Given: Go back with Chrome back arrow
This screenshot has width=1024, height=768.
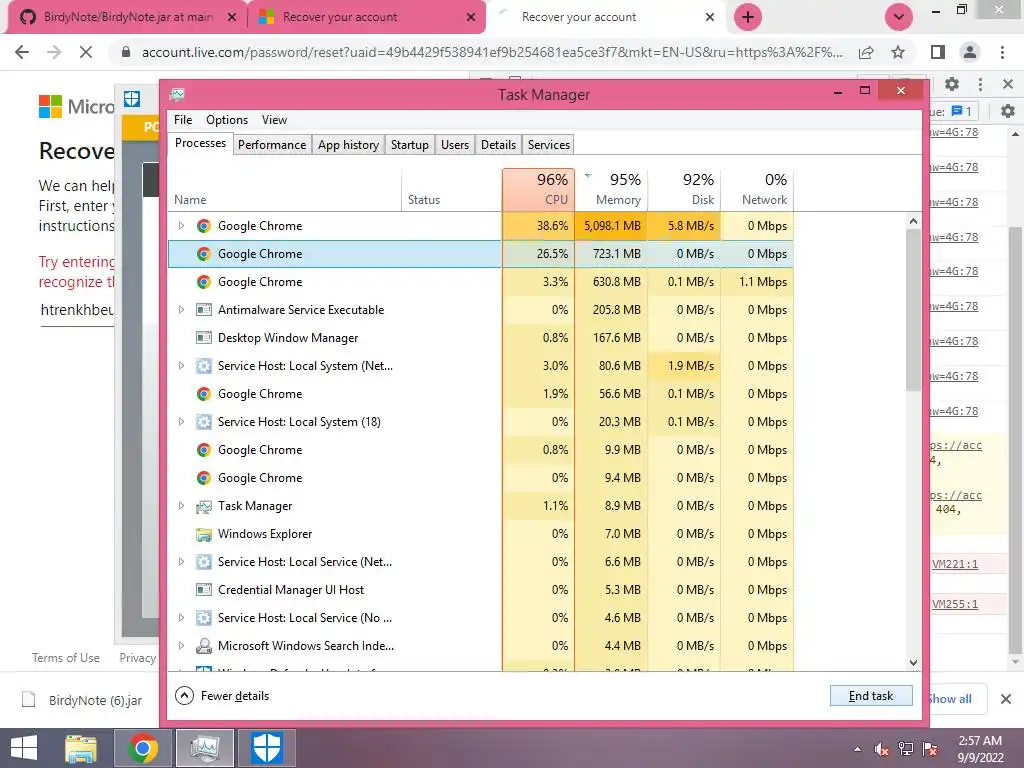Looking at the screenshot, I should coord(22,52).
